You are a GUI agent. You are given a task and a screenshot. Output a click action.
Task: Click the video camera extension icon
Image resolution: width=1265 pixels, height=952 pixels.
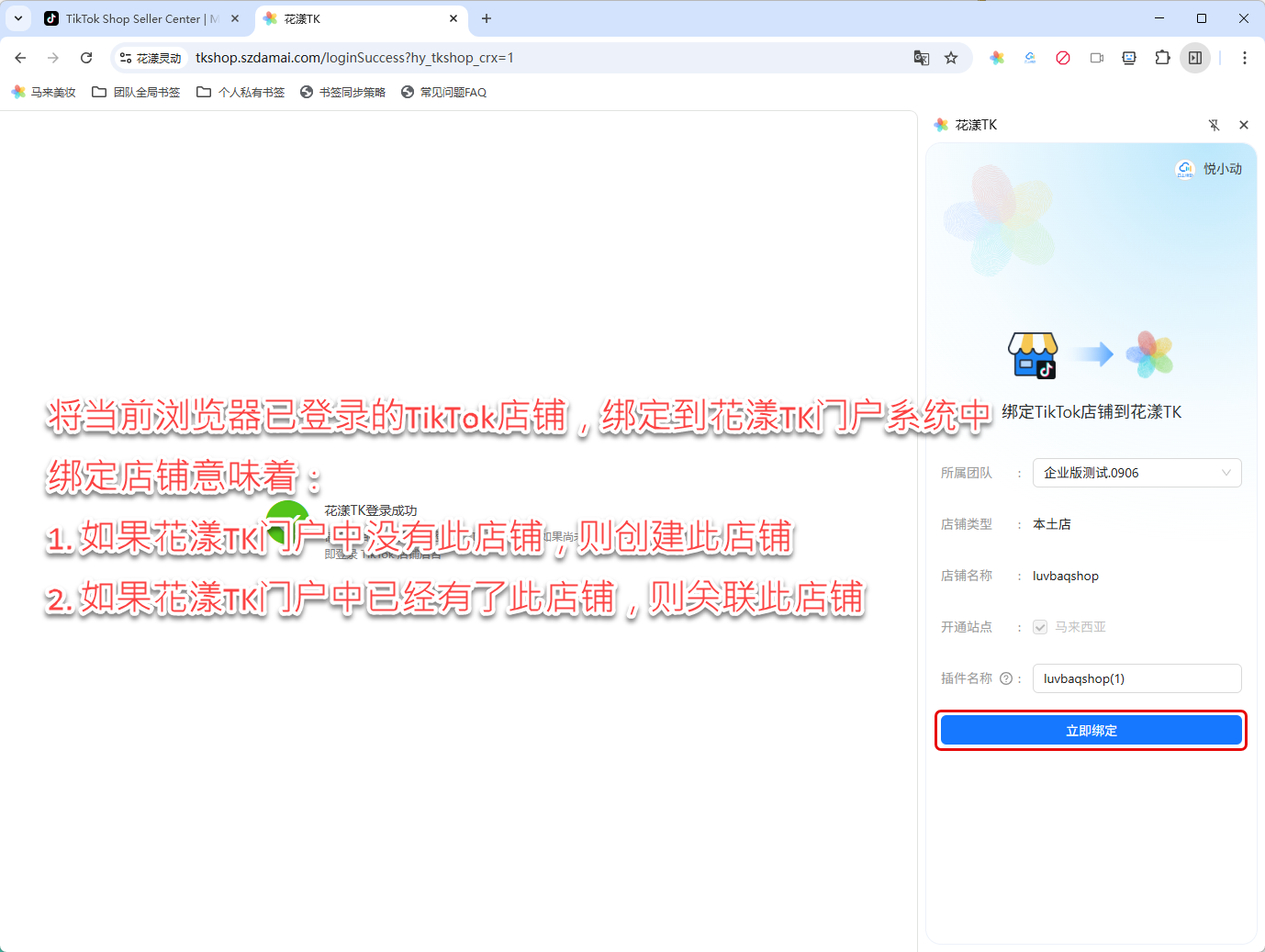(x=1096, y=58)
